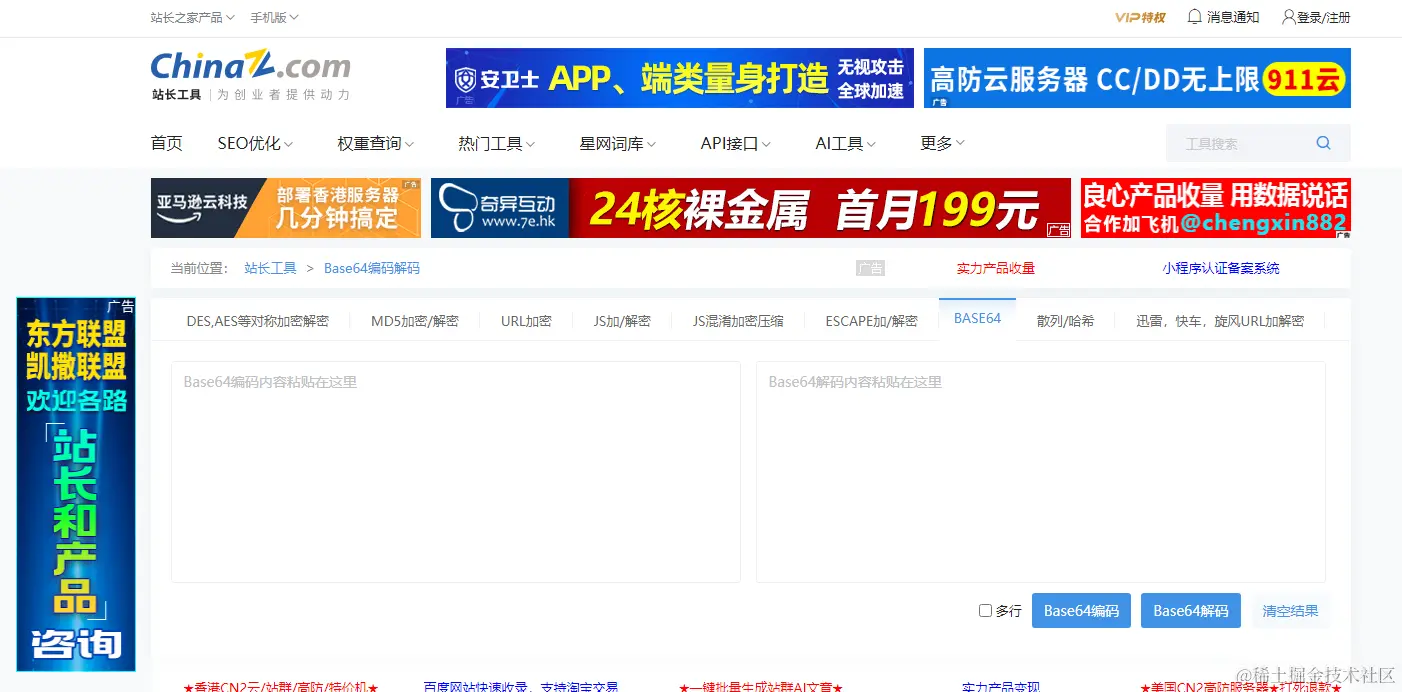Open the 实力产品收量 link

click(x=996, y=268)
